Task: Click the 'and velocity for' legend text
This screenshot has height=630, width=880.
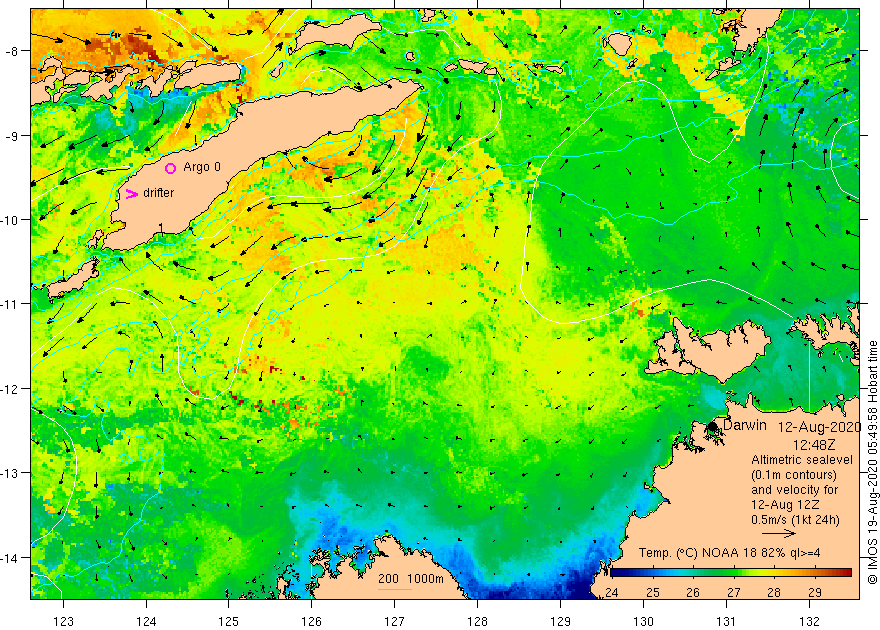Action: click(795, 490)
